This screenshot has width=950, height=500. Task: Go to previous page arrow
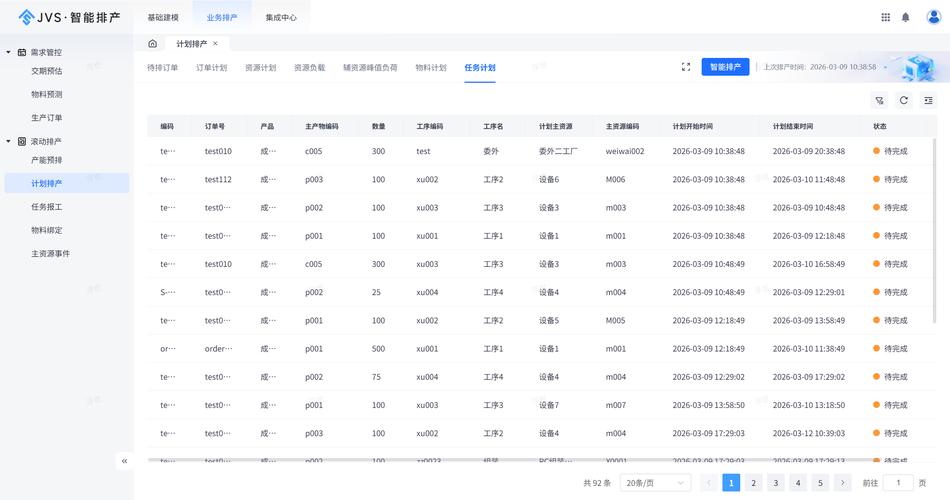pos(709,483)
